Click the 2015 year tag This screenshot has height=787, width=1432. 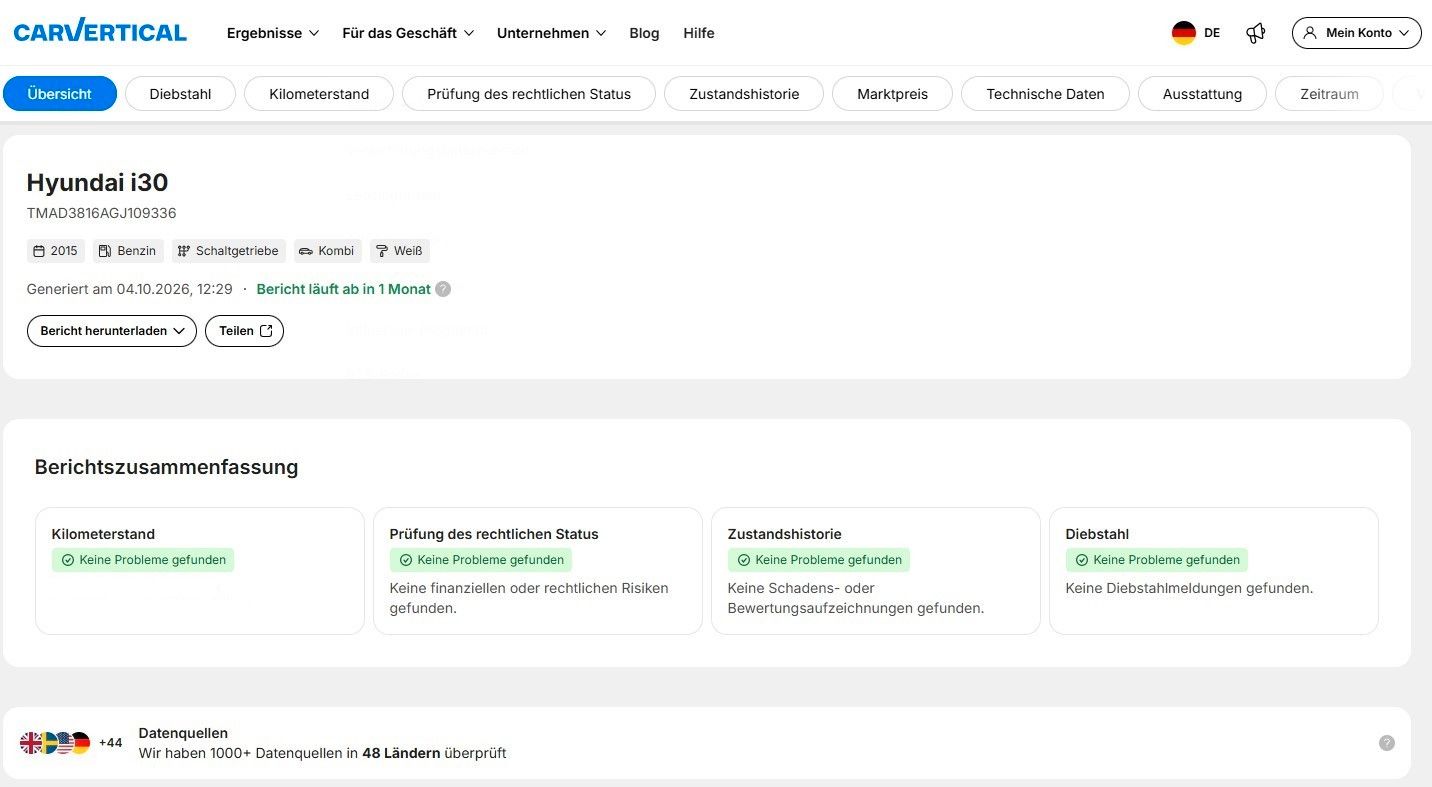55,251
